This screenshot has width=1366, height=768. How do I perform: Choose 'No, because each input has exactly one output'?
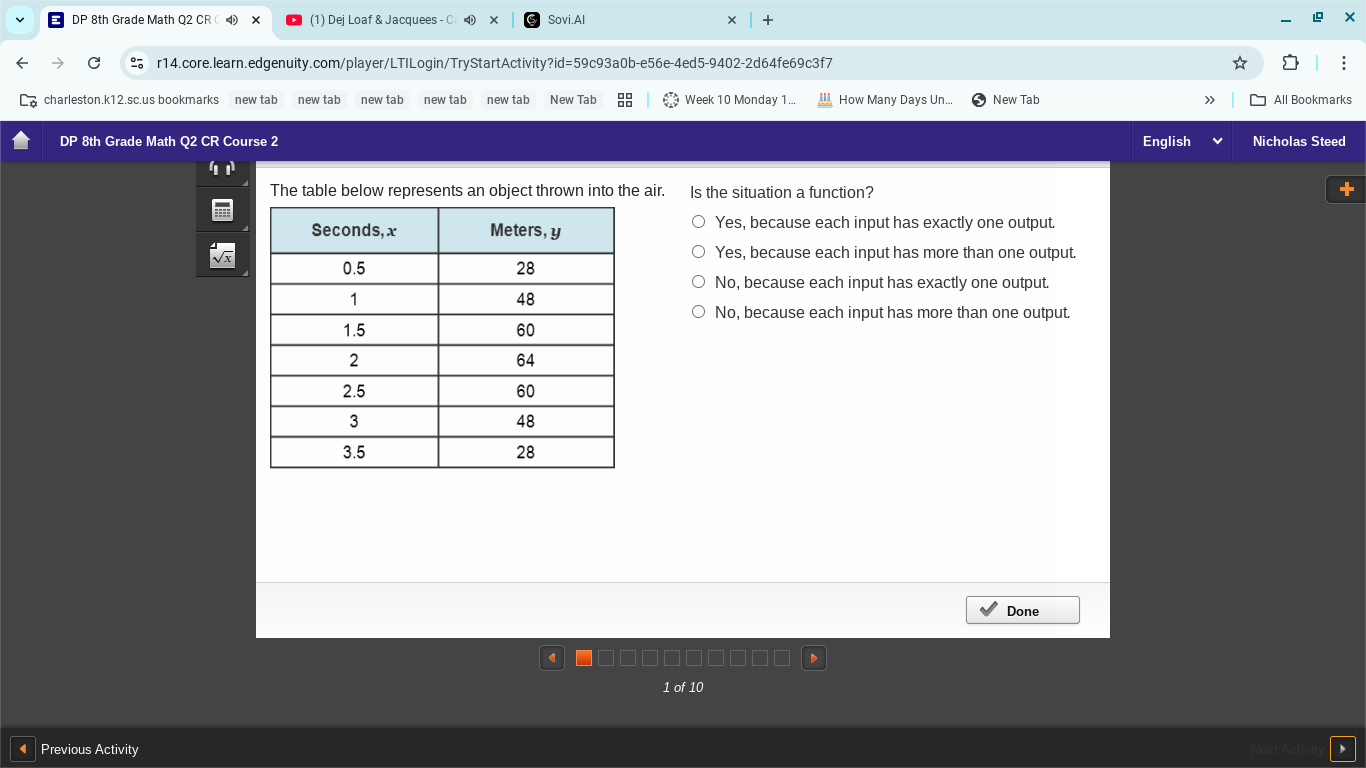(x=698, y=282)
